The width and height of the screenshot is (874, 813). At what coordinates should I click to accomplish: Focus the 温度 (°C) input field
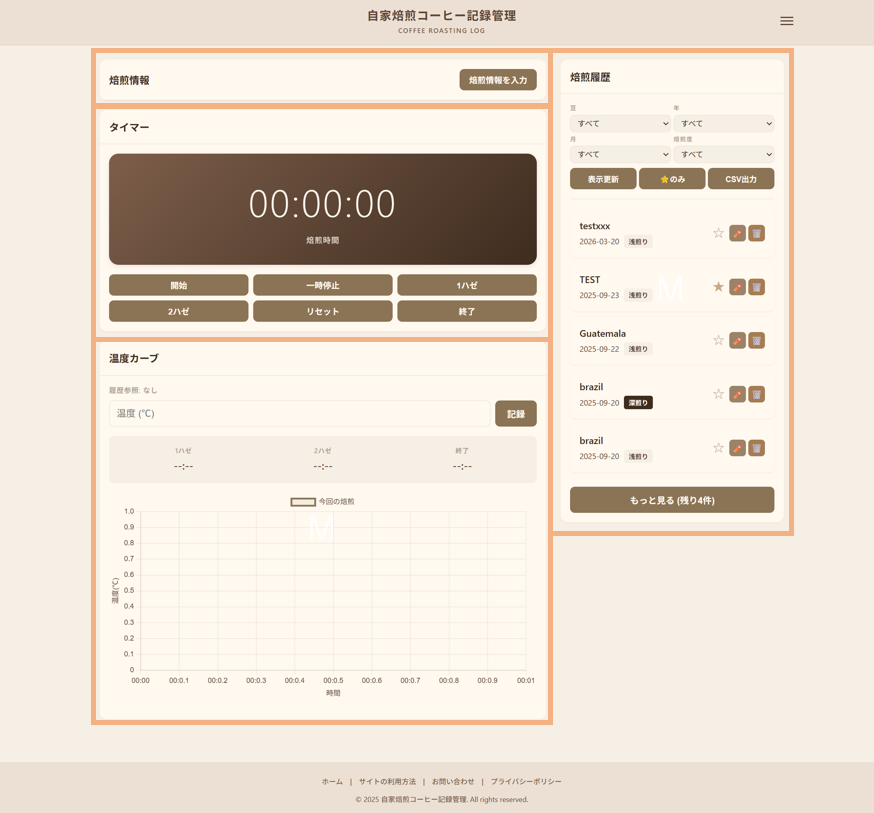[299, 414]
